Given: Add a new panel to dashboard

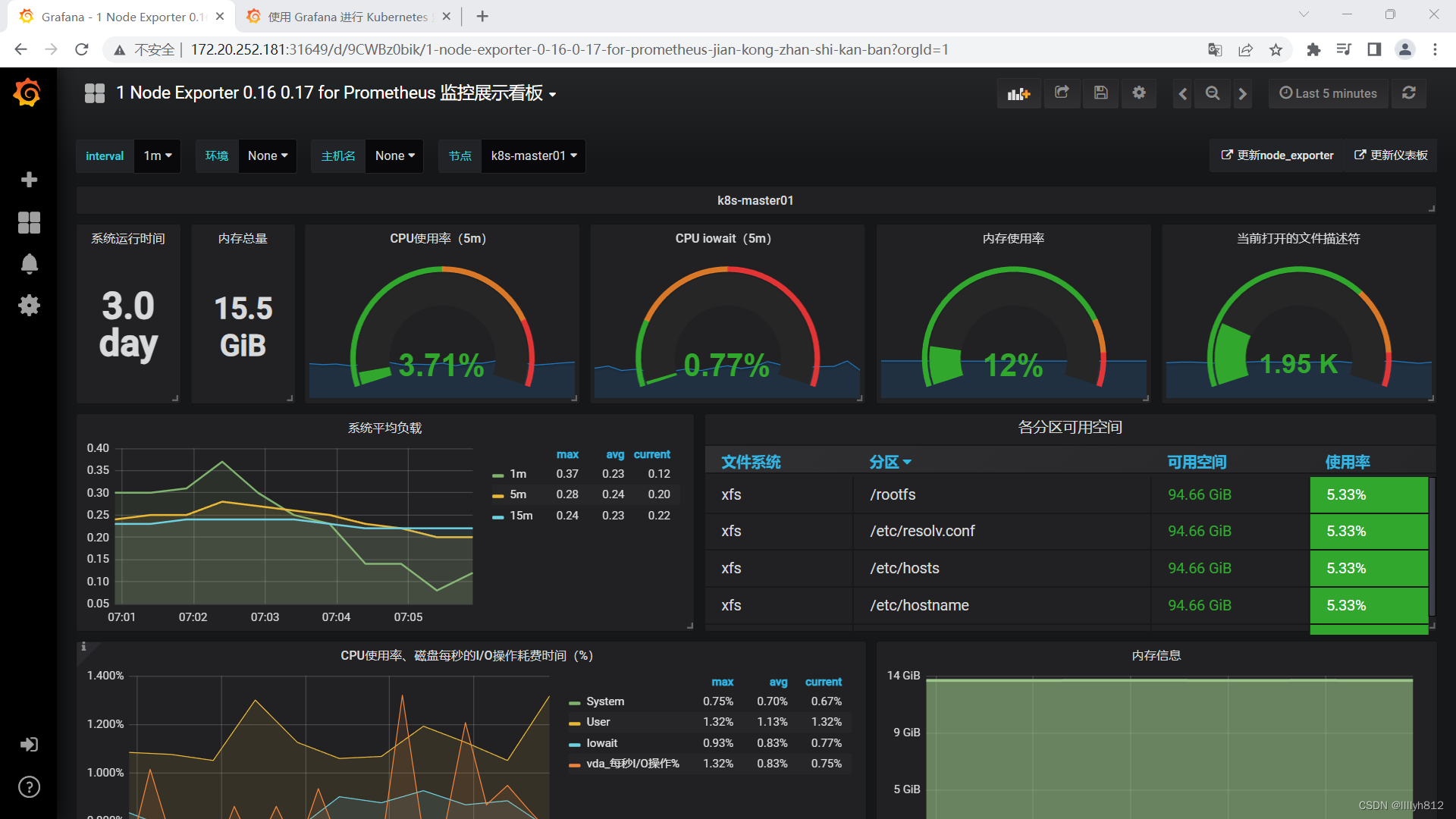Looking at the screenshot, I should (x=1018, y=93).
